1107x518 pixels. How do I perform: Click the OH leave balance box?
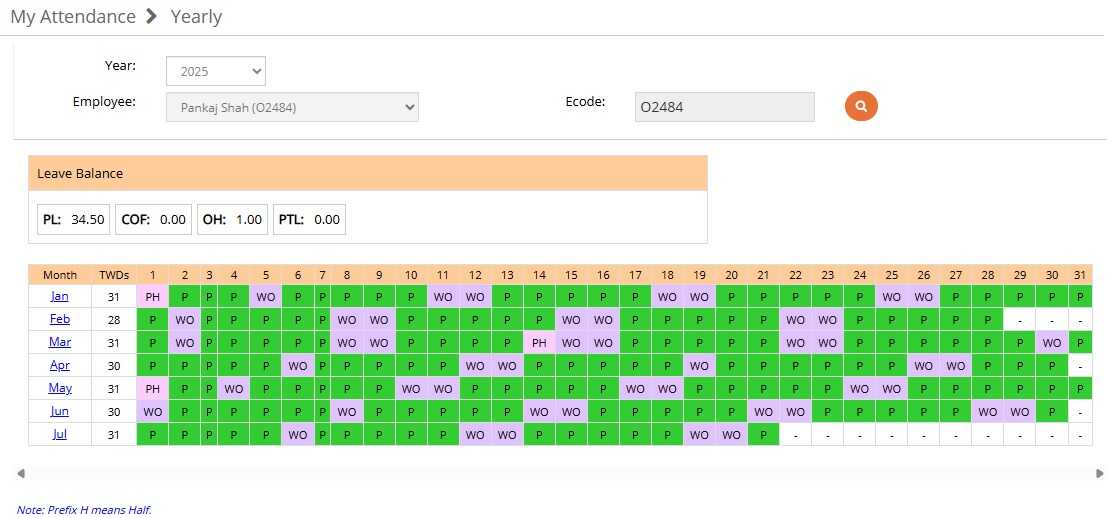click(x=232, y=220)
